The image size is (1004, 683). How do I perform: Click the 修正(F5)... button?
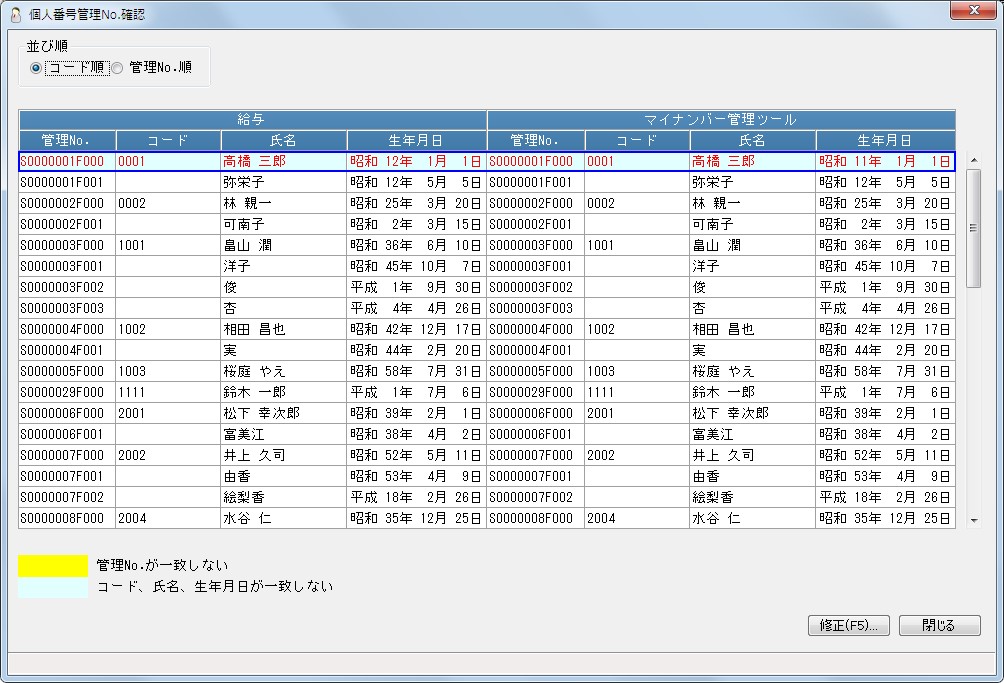(848, 625)
